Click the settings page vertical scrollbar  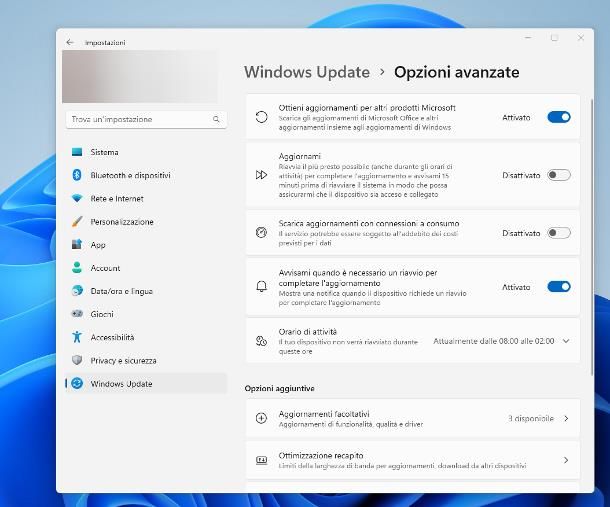pos(591,237)
